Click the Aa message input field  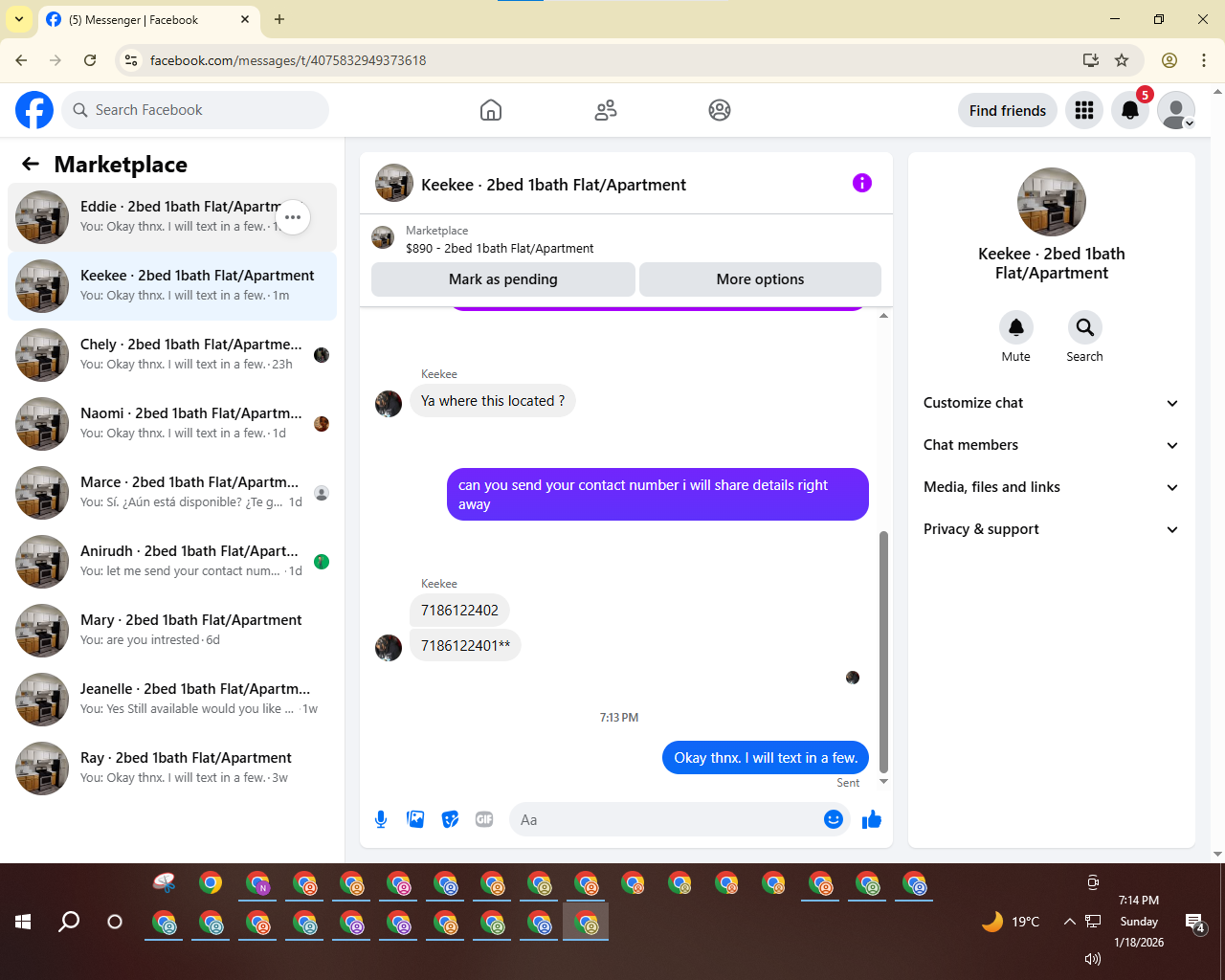tap(666, 819)
